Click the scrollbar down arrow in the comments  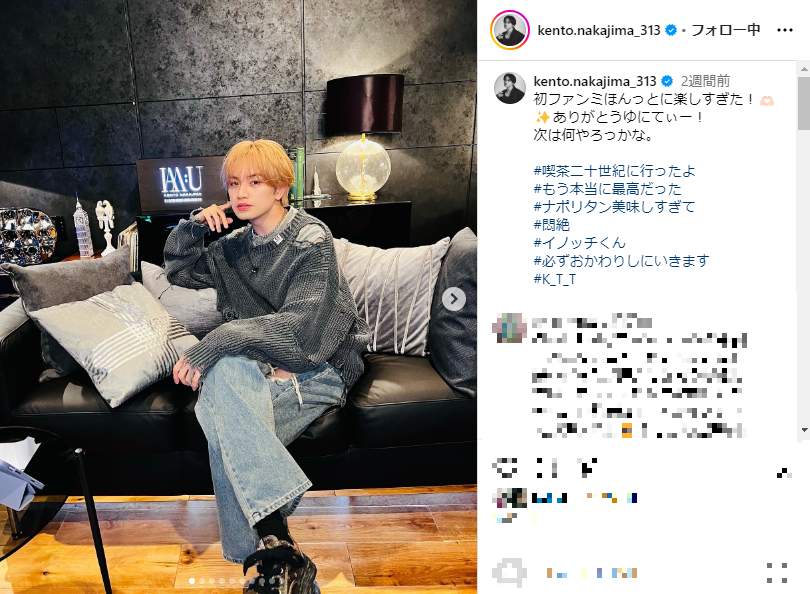[x=804, y=429]
